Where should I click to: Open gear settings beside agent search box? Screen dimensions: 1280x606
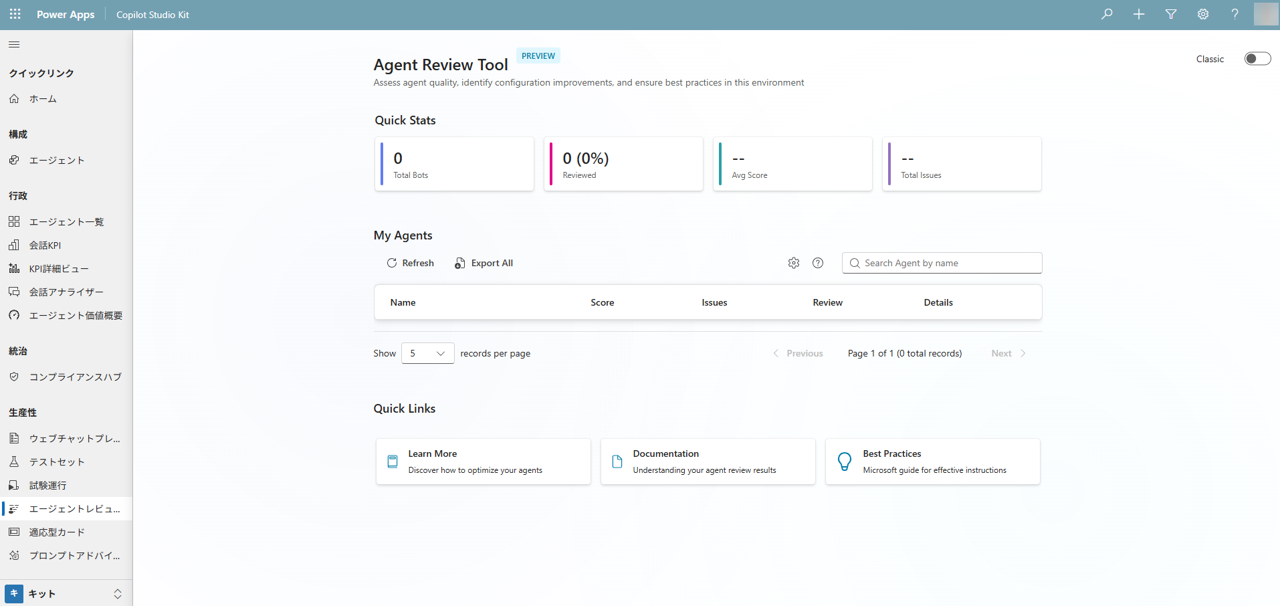tap(793, 263)
